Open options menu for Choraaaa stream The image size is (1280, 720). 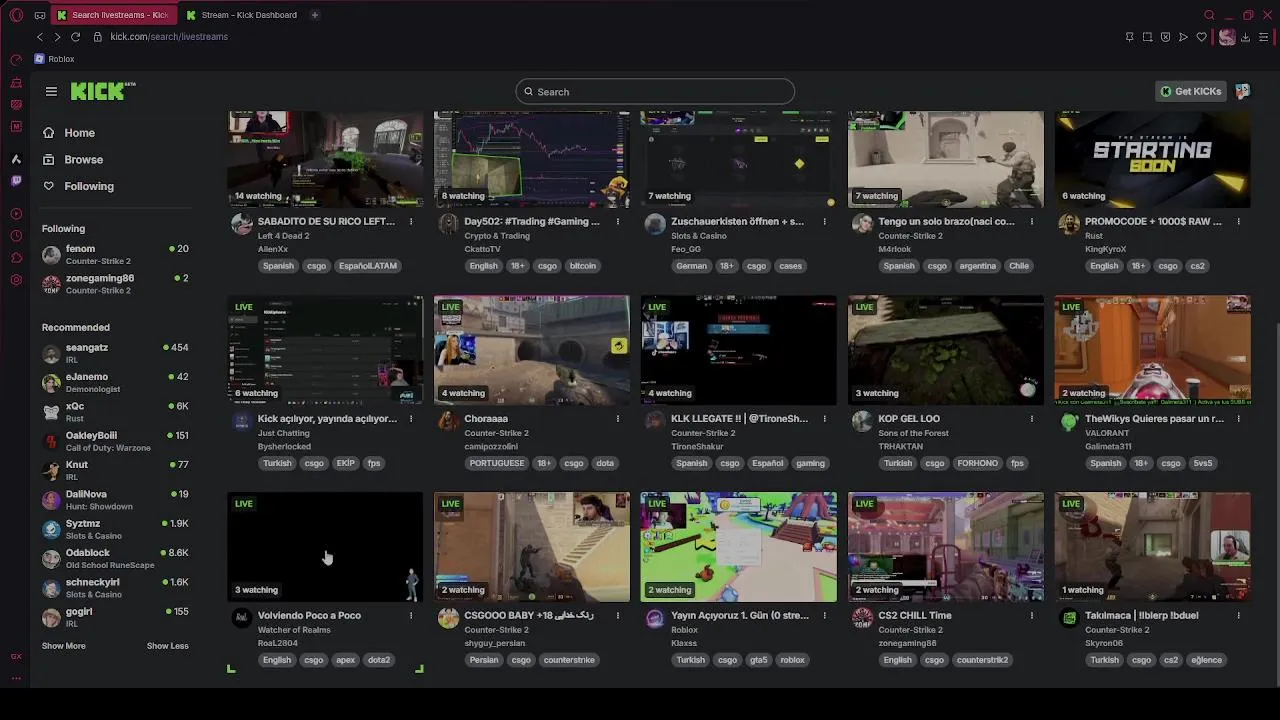click(x=618, y=419)
